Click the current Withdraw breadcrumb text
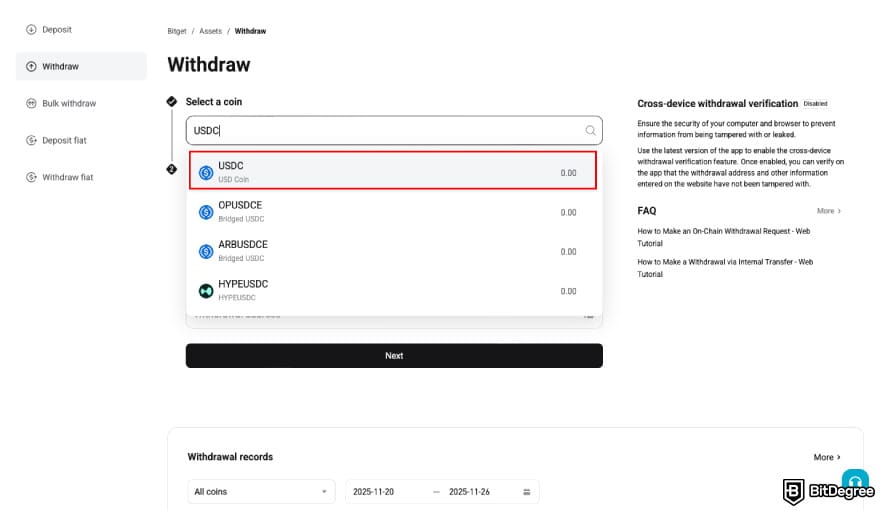880x511 pixels. click(250, 31)
